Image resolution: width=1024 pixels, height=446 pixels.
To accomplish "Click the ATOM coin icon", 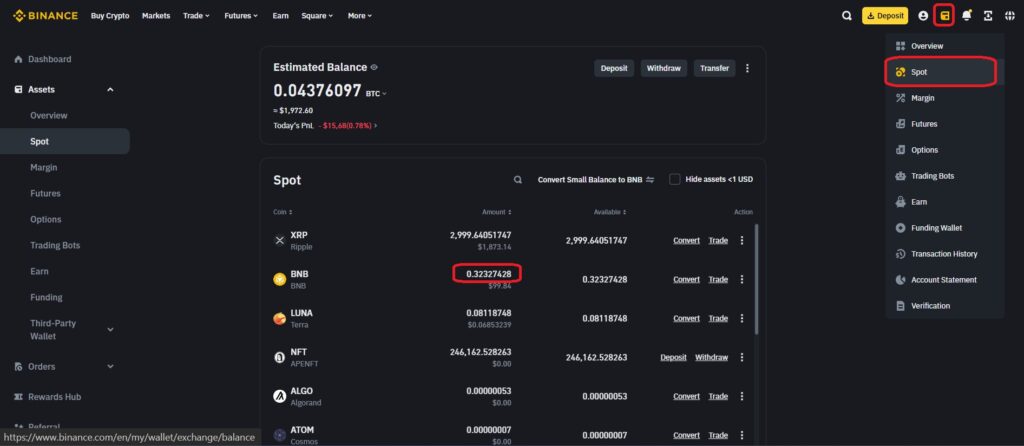I will tap(280, 436).
